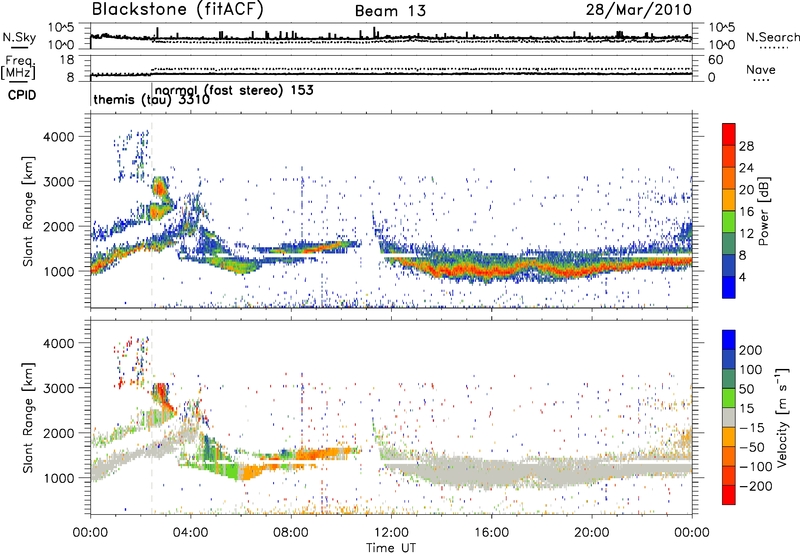Viewport: 800px width, 554px height.
Task: Click the "60" Nave axis tick
Action: click(x=716, y=60)
